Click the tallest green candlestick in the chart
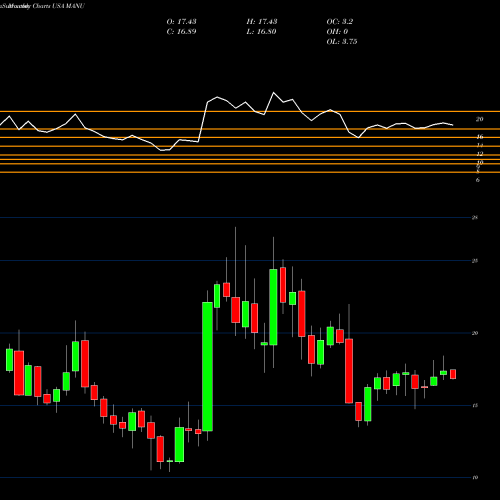The height and width of the screenshot is (500, 500). [207, 367]
